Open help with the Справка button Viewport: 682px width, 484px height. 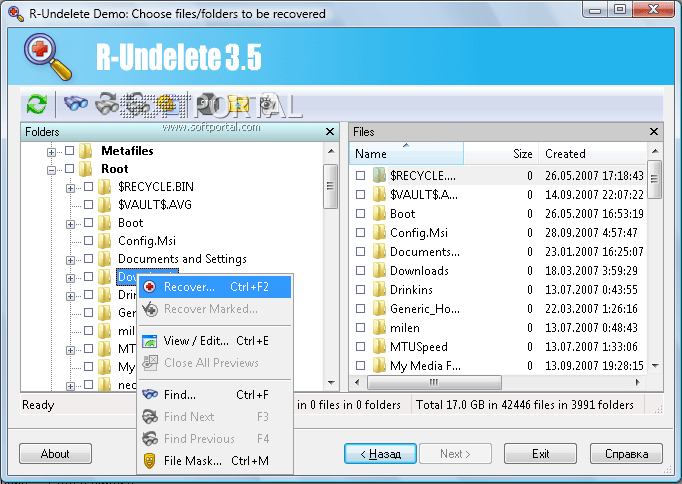click(626, 454)
